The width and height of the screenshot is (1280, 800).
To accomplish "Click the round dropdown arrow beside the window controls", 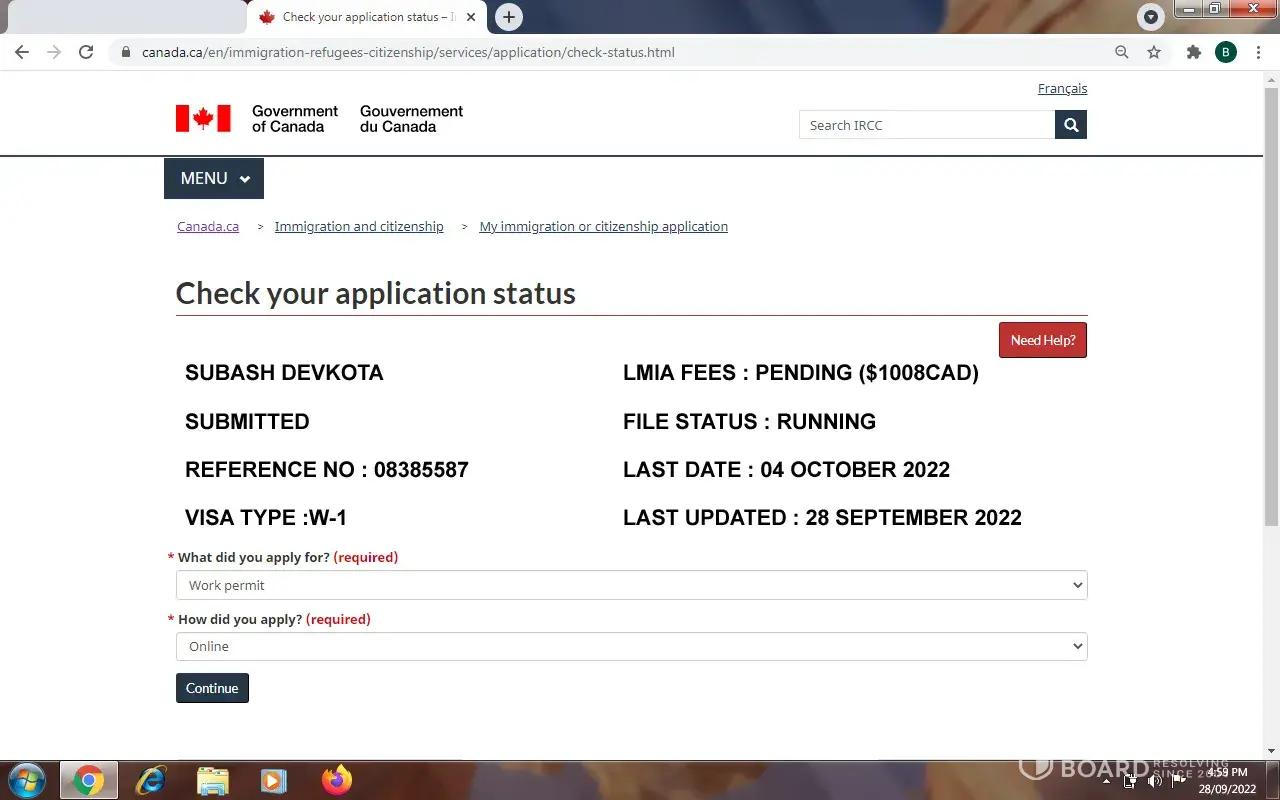I will pos(1151,17).
